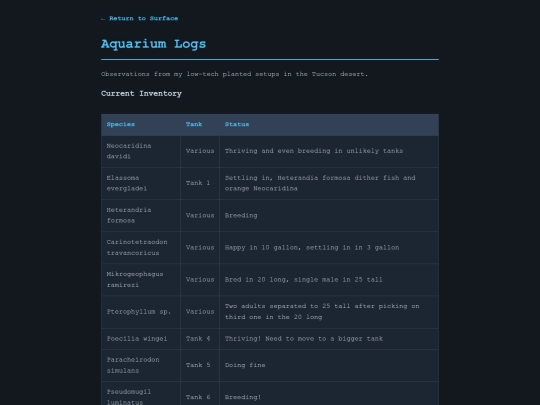
Task: Select the Pterophyllum sp. species cell
Action: [x=141, y=312]
